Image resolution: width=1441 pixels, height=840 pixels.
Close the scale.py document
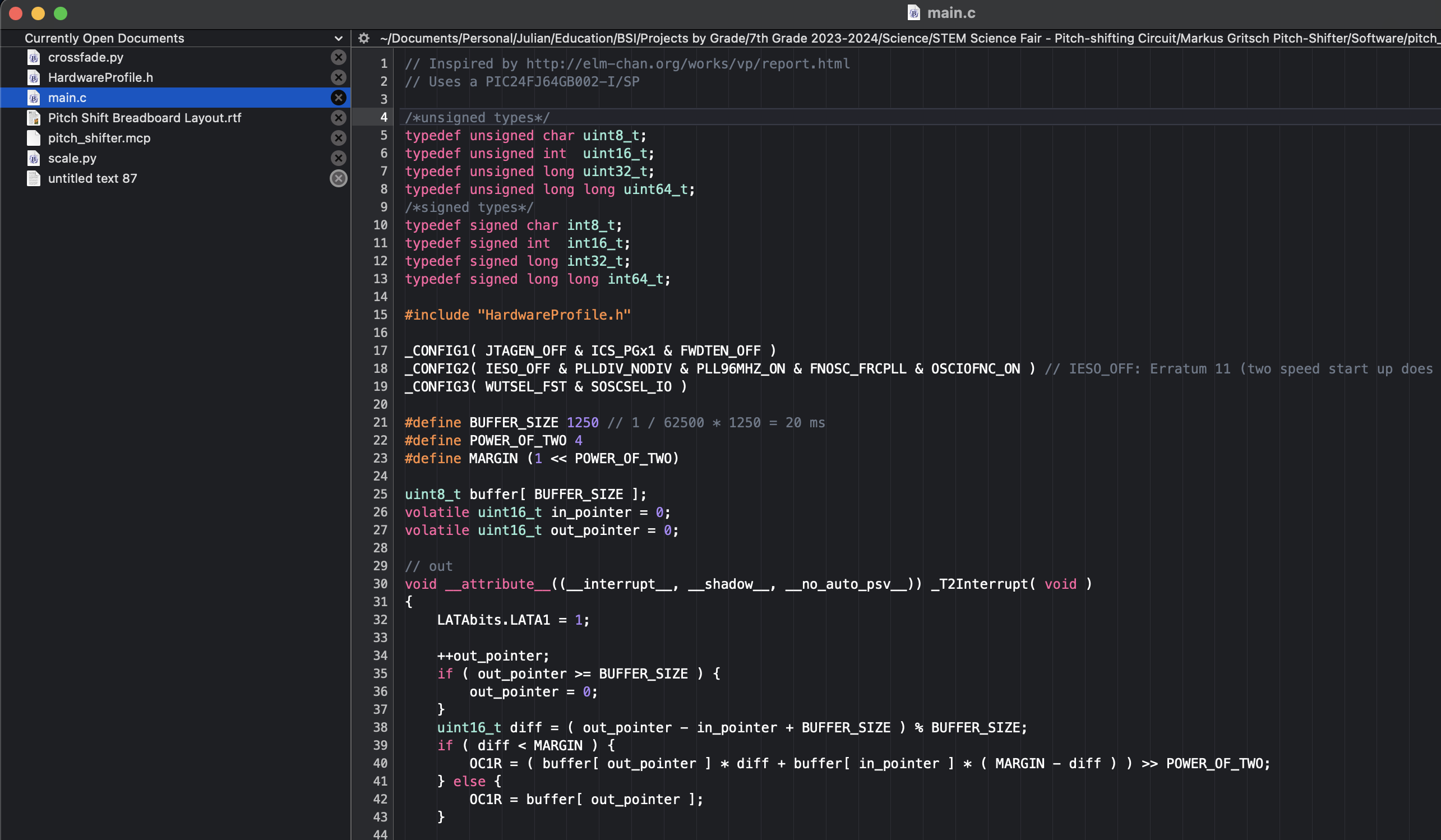coord(339,158)
